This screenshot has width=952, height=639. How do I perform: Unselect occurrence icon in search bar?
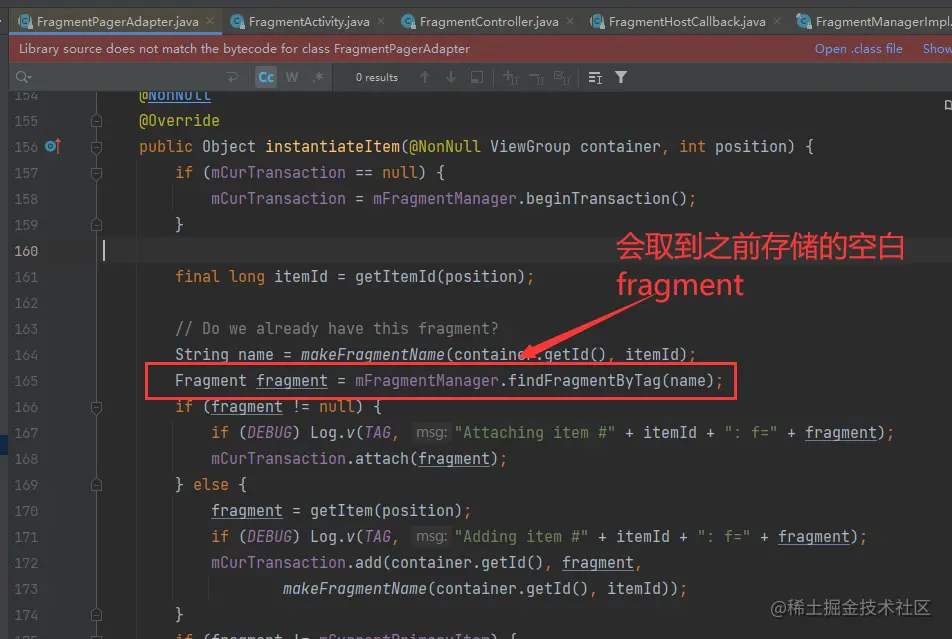click(x=536, y=77)
